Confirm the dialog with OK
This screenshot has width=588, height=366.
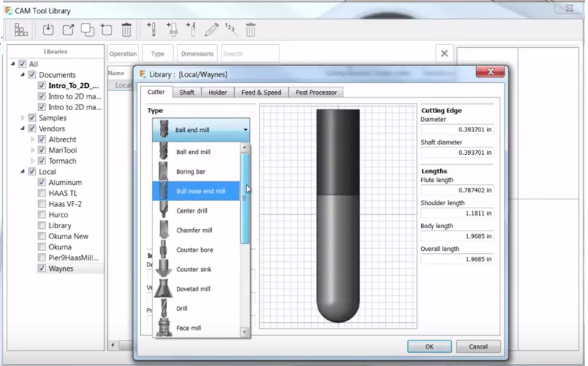(429, 346)
